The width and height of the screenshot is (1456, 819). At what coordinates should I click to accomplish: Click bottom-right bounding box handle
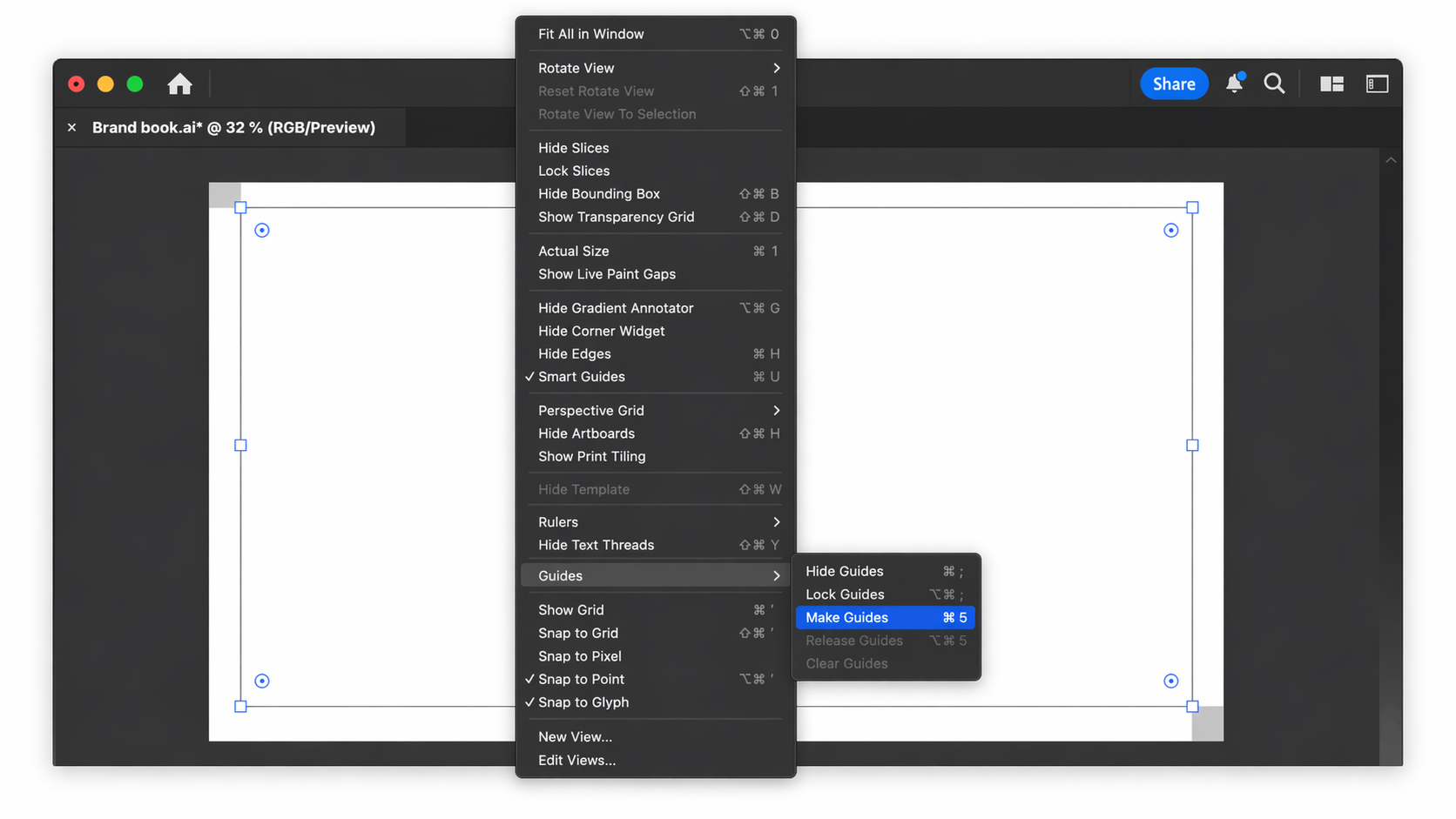coord(1192,707)
